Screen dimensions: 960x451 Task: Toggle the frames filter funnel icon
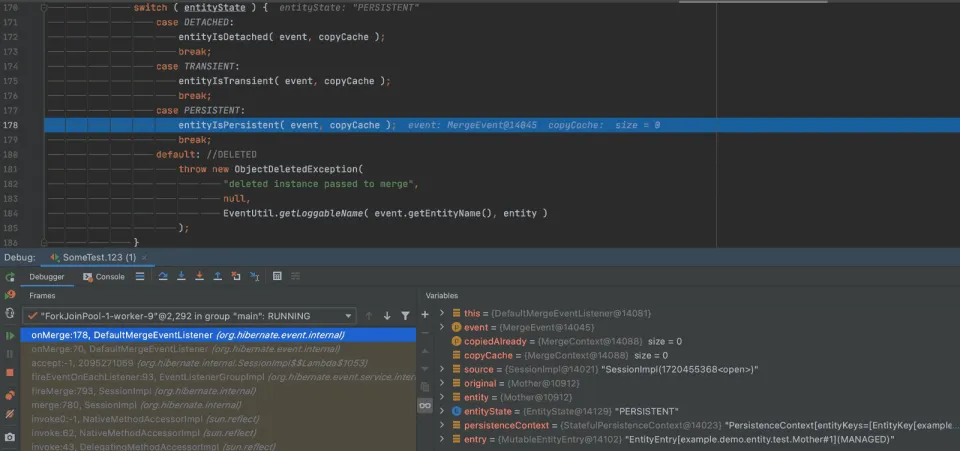point(405,316)
